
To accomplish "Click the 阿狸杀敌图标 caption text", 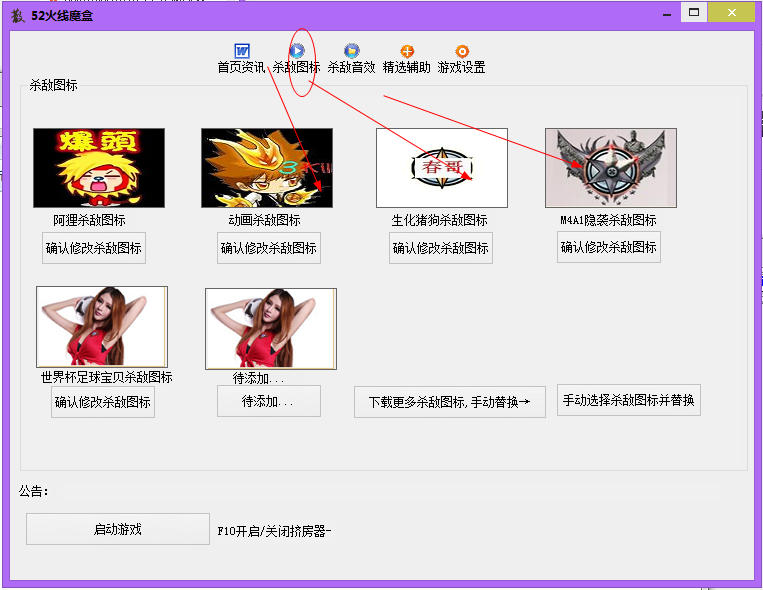I will (x=90, y=221).
